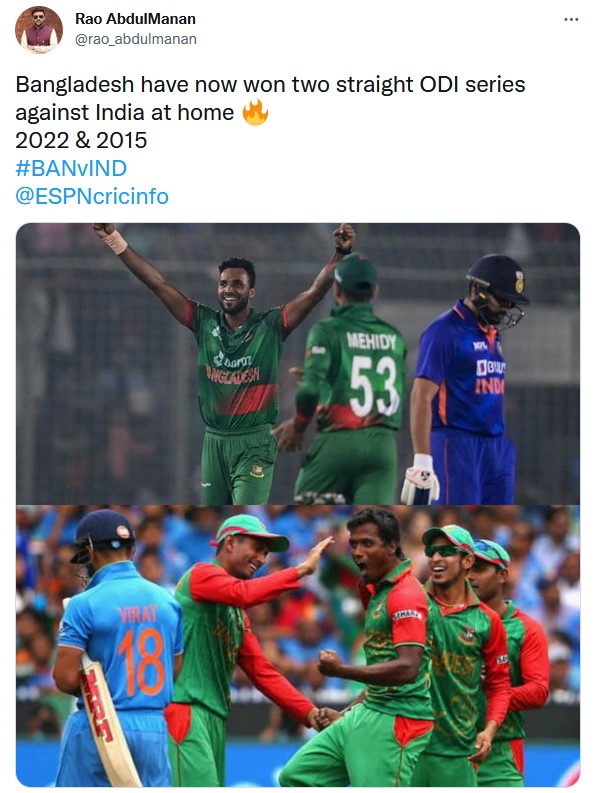Open the bottom photo with Virat 18 jersey
Viewport: 597px width, 793px height.
[298, 646]
